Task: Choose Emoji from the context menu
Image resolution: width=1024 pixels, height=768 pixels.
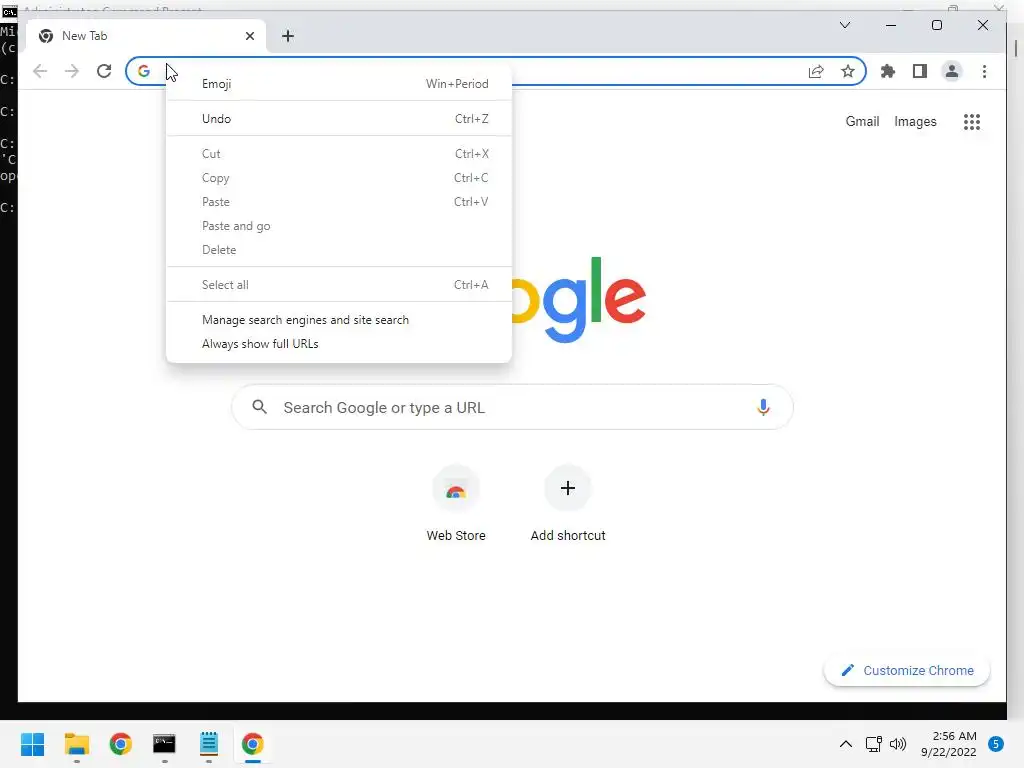Action: pos(339,84)
